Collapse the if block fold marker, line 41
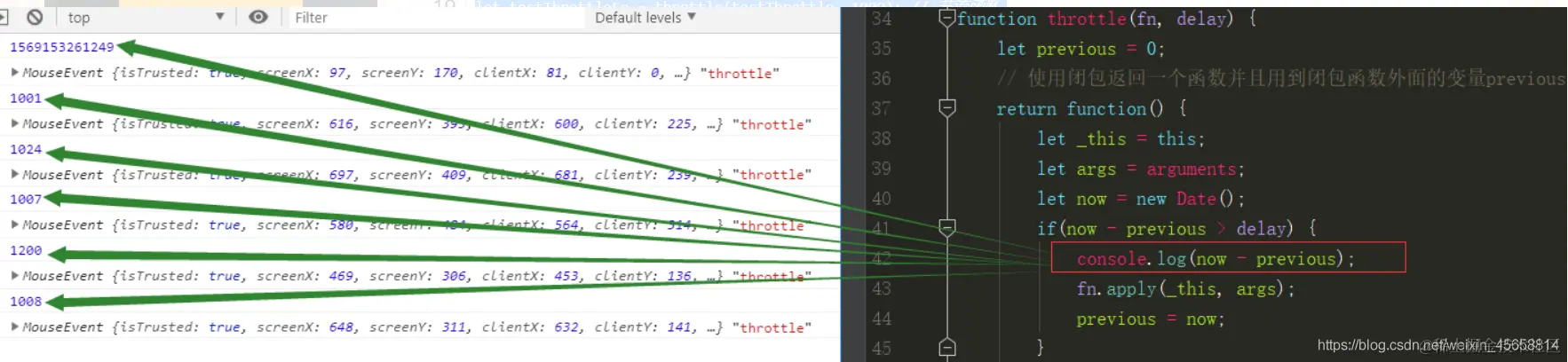Image resolution: width=1568 pixels, height=362 pixels. pos(947,228)
